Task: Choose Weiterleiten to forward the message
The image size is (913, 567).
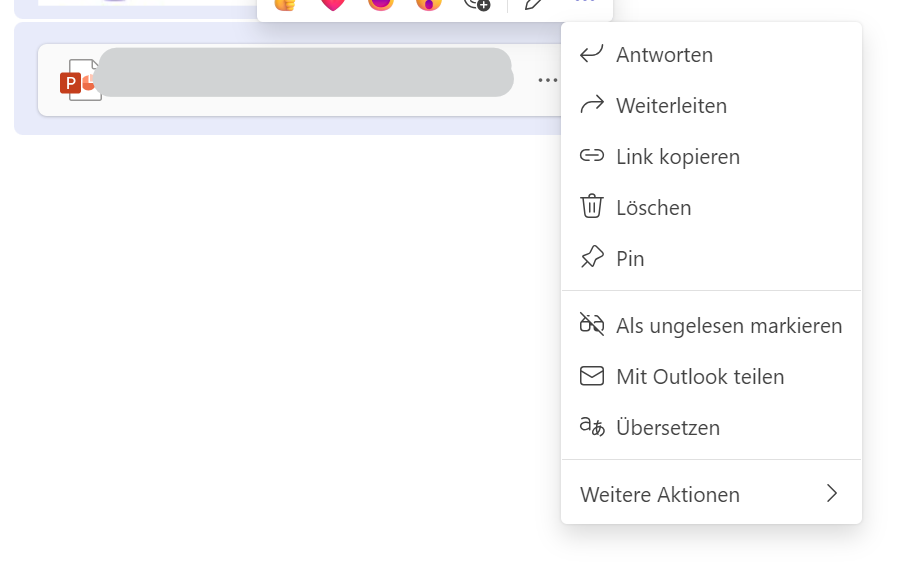Action: coord(671,106)
